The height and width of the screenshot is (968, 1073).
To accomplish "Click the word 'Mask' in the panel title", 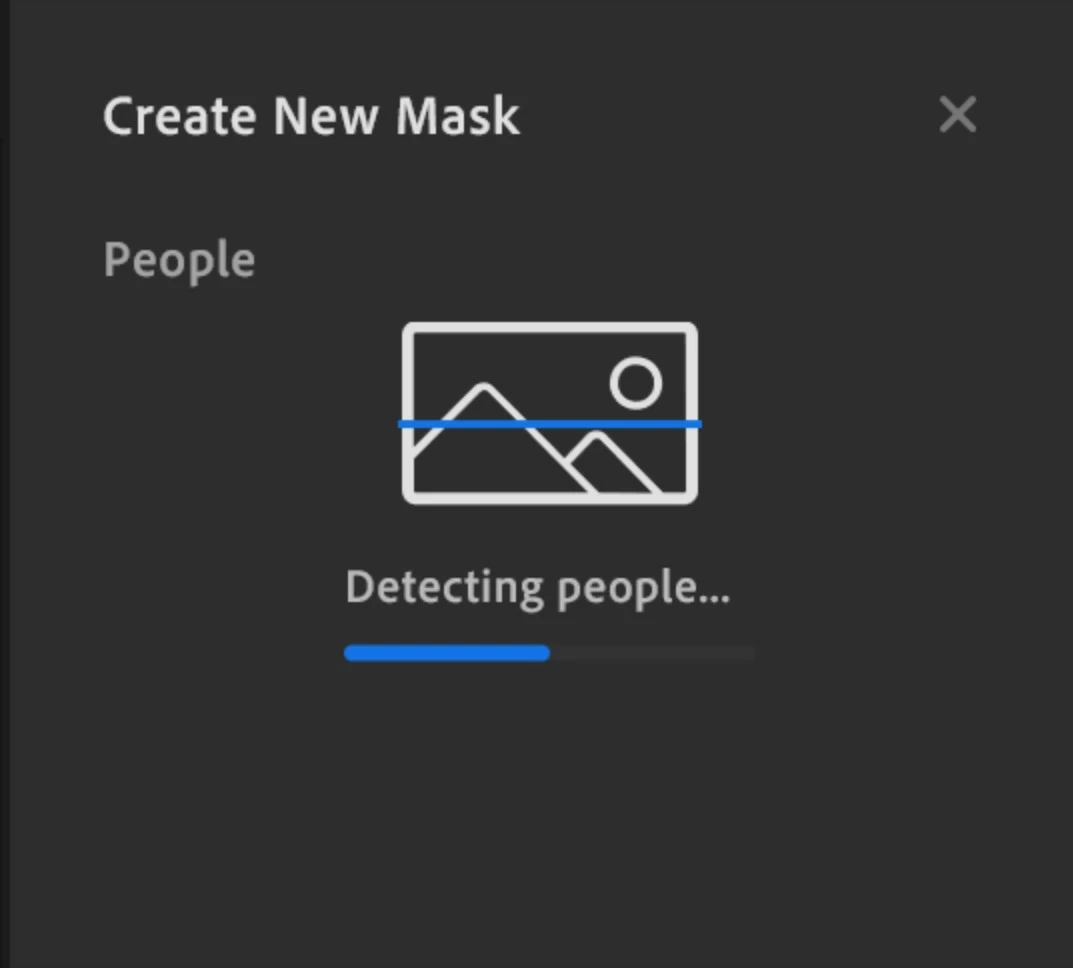I will tap(458, 116).
